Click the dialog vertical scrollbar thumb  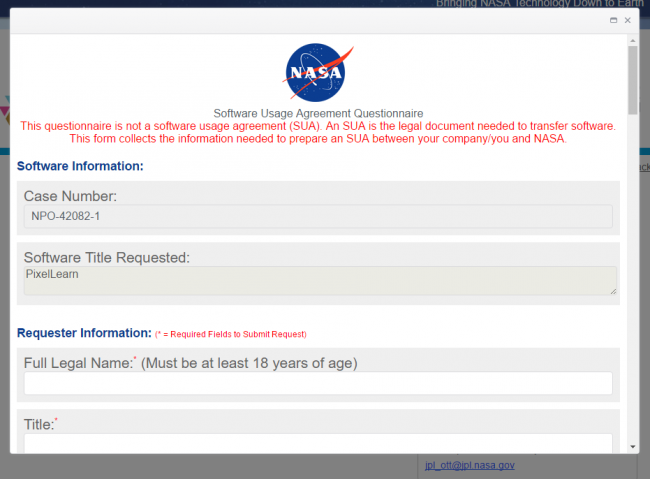633,80
